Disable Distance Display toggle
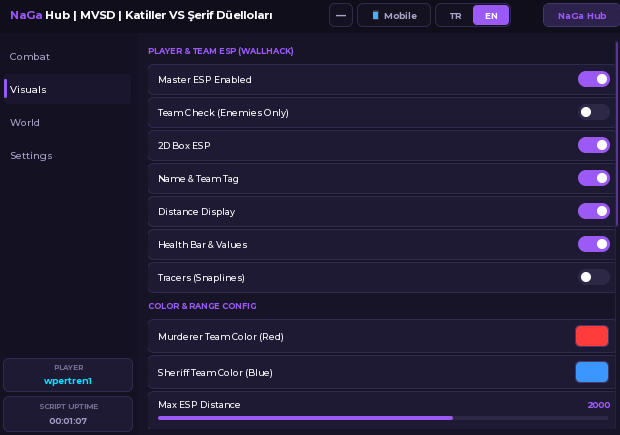620x435 pixels. (594, 211)
